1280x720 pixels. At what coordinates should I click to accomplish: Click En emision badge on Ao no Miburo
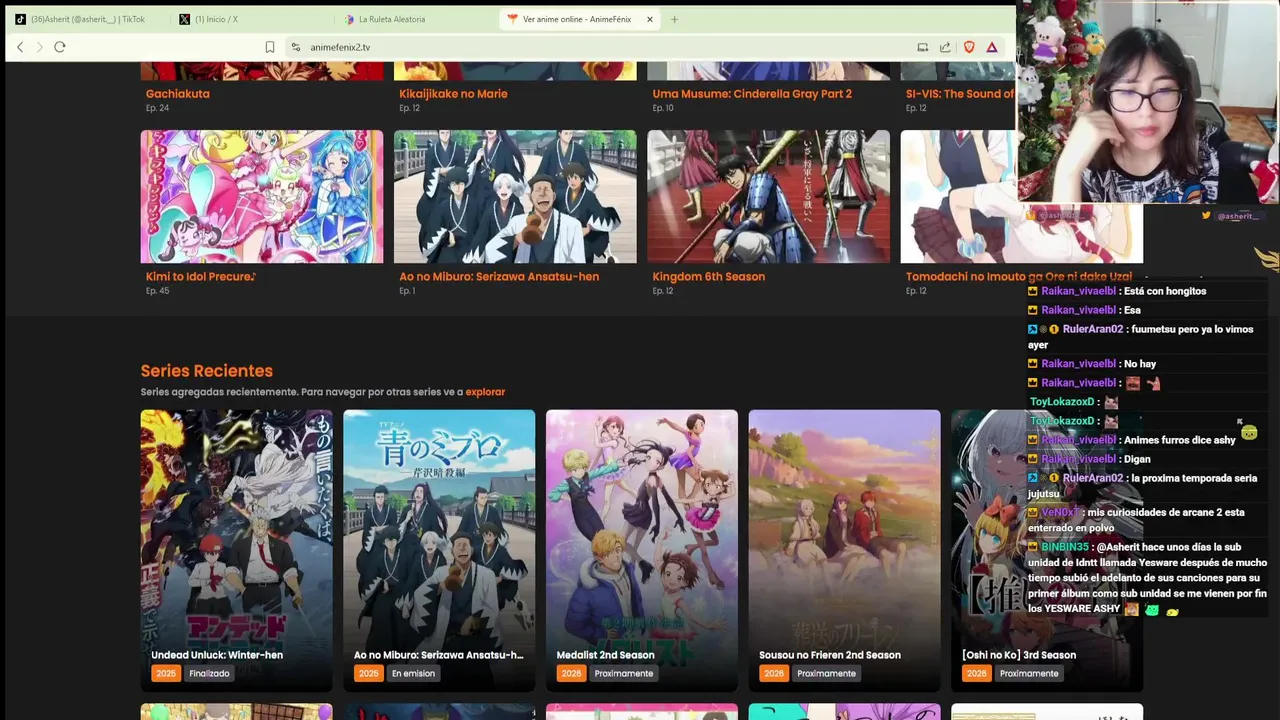(413, 674)
